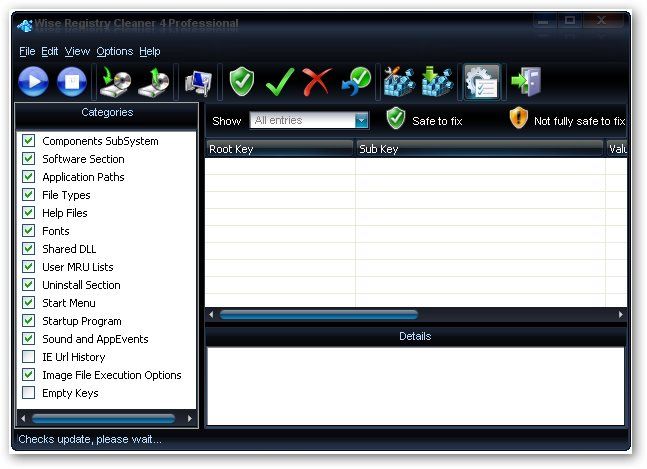Image resolution: width=647 pixels, height=469 pixels.
Task: Stop scanning using the blue stop icon
Action: coord(72,82)
